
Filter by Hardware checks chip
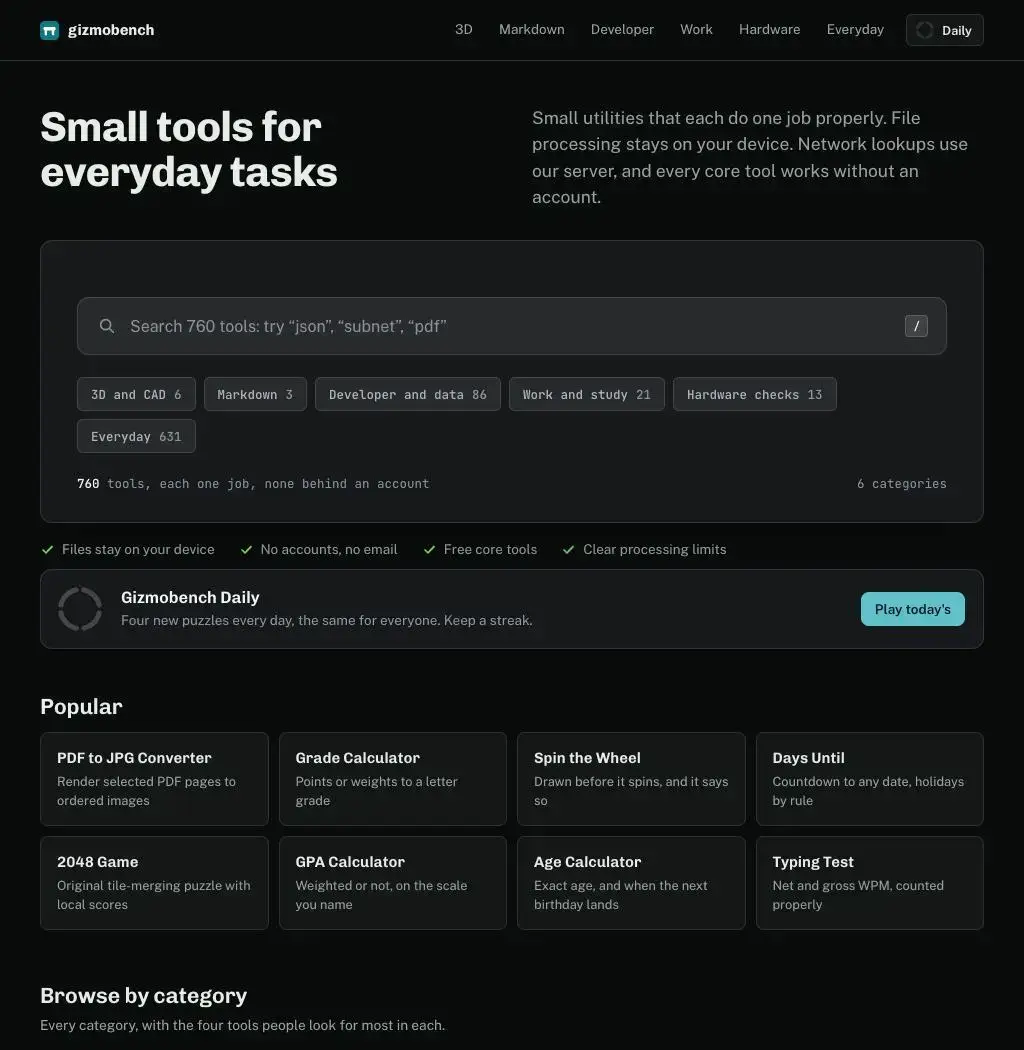pyautogui.click(x=755, y=394)
